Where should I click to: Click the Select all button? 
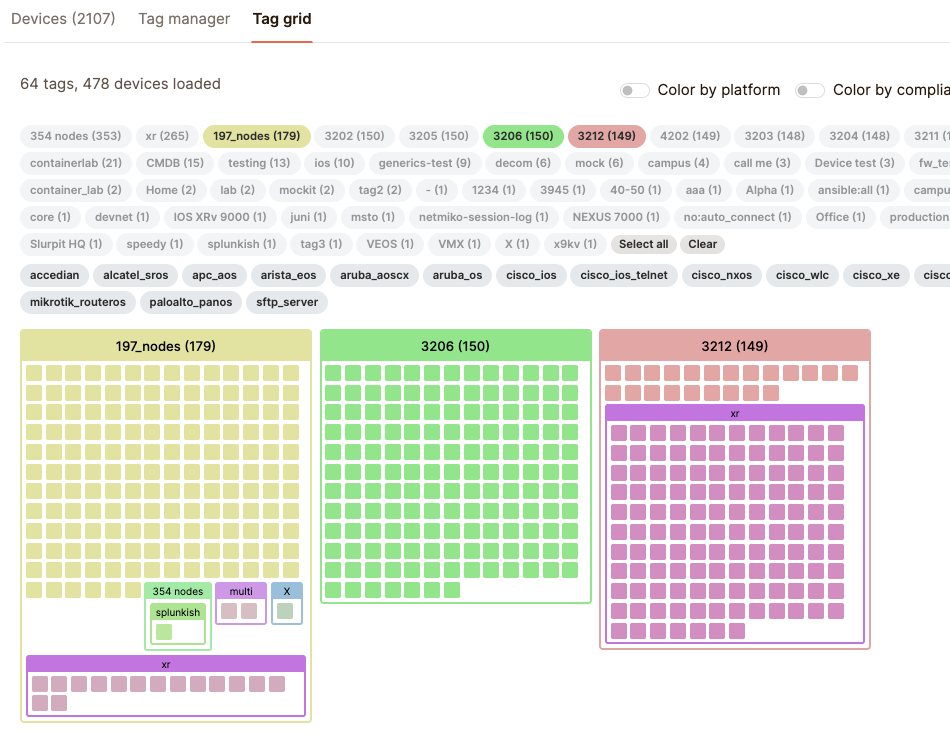tap(643, 244)
